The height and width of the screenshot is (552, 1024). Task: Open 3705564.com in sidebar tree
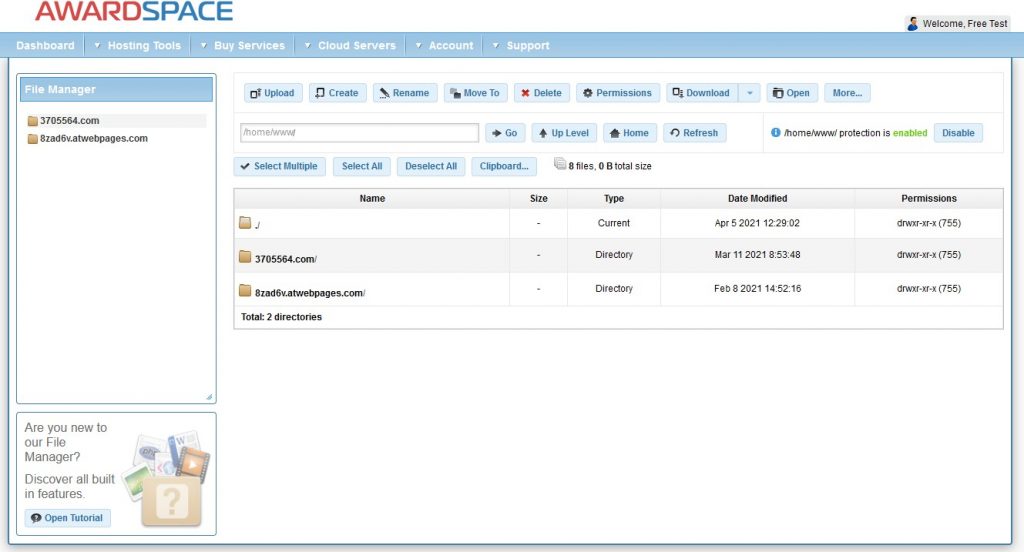pos(69,121)
